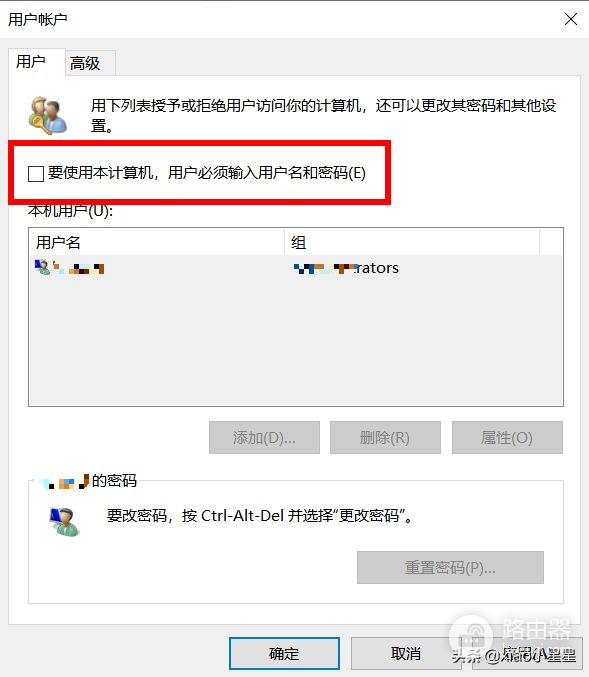Sort by the 用户名 column header
Screen dimensions: 589x677
tap(156, 242)
